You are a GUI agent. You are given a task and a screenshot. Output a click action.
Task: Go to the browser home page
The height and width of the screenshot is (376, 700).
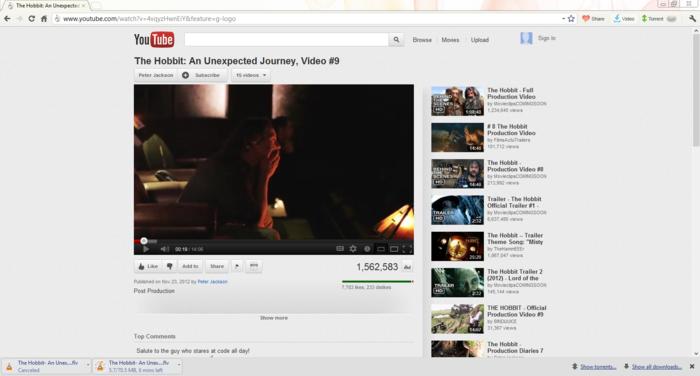point(44,19)
